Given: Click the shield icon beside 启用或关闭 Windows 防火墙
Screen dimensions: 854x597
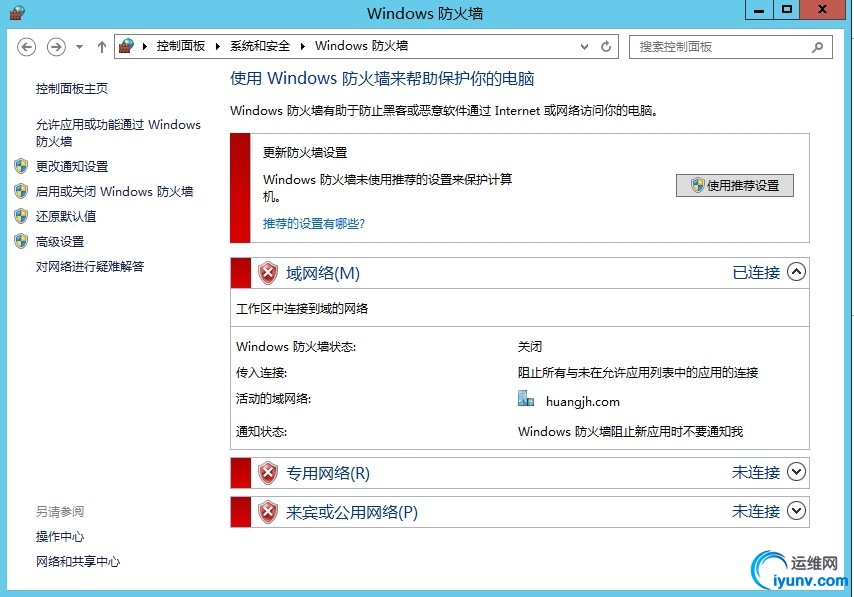Looking at the screenshot, I should click(x=21, y=191).
